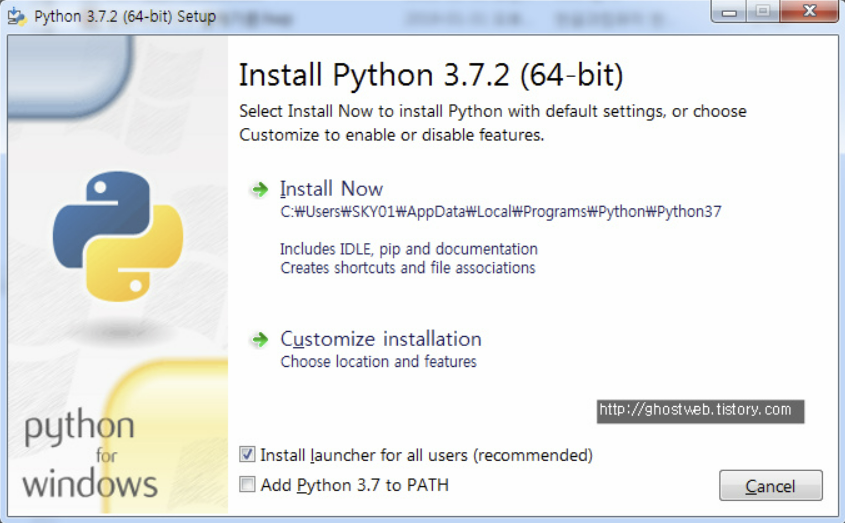Click the Python installer icon in title bar
Screen dimensions: 845x523
[x=17, y=17]
